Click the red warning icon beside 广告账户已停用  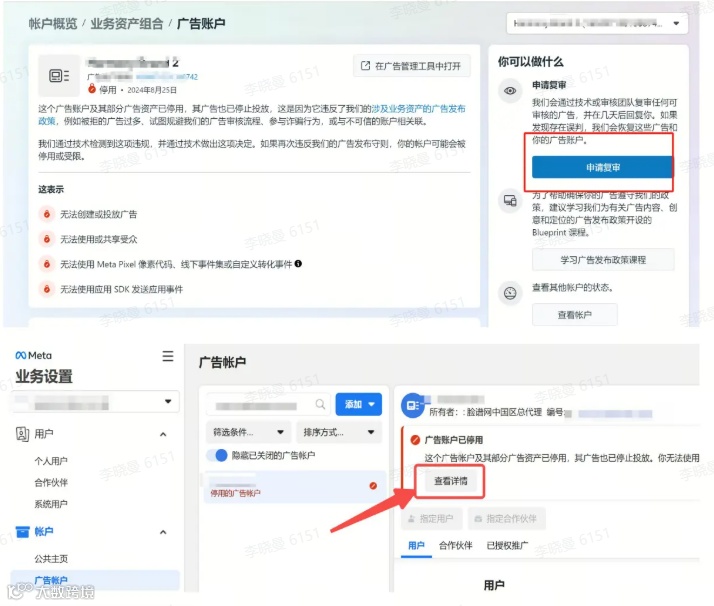click(x=415, y=440)
